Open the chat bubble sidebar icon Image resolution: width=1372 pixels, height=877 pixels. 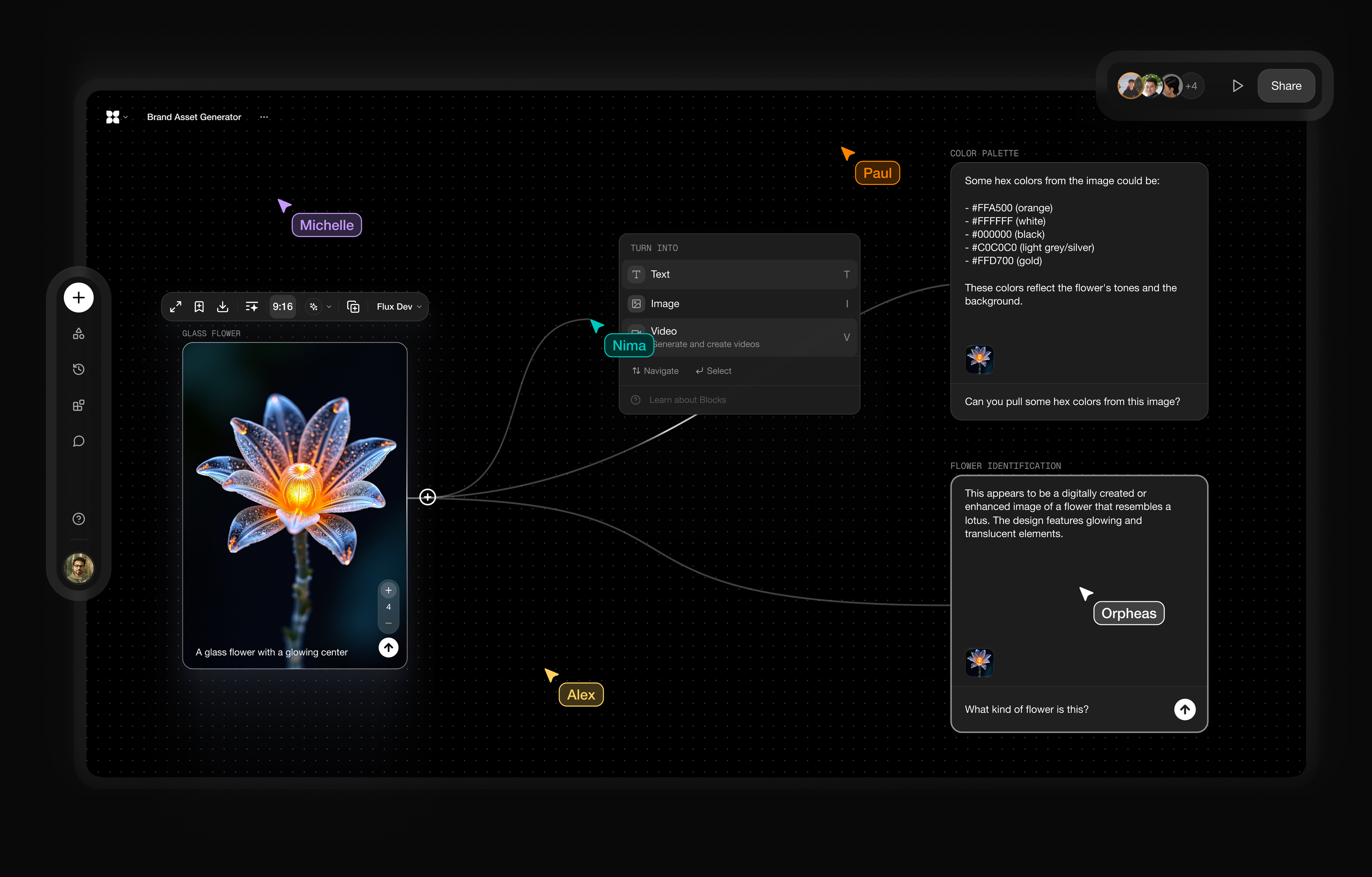pos(79,441)
